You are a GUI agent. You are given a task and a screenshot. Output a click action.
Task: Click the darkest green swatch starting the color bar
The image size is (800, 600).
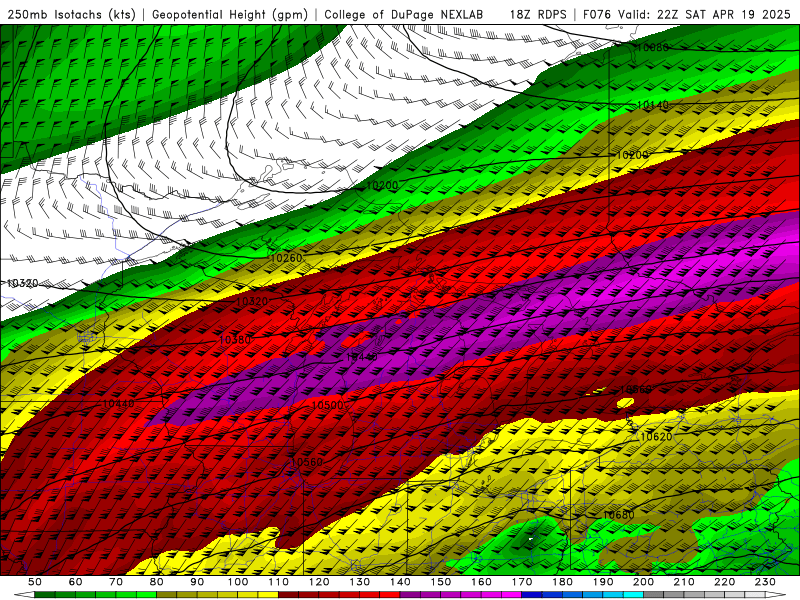pyautogui.click(x=45, y=595)
